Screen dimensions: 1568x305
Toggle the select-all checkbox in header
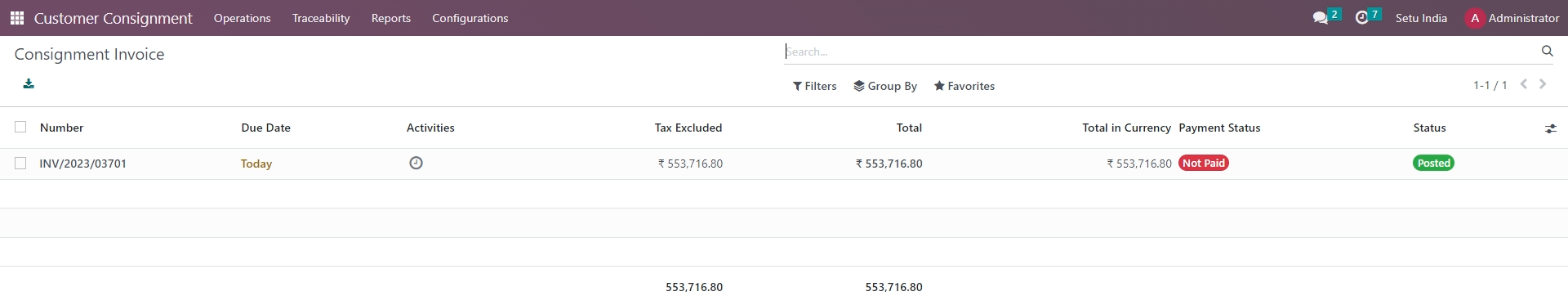pyautogui.click(x=20, y=127)
